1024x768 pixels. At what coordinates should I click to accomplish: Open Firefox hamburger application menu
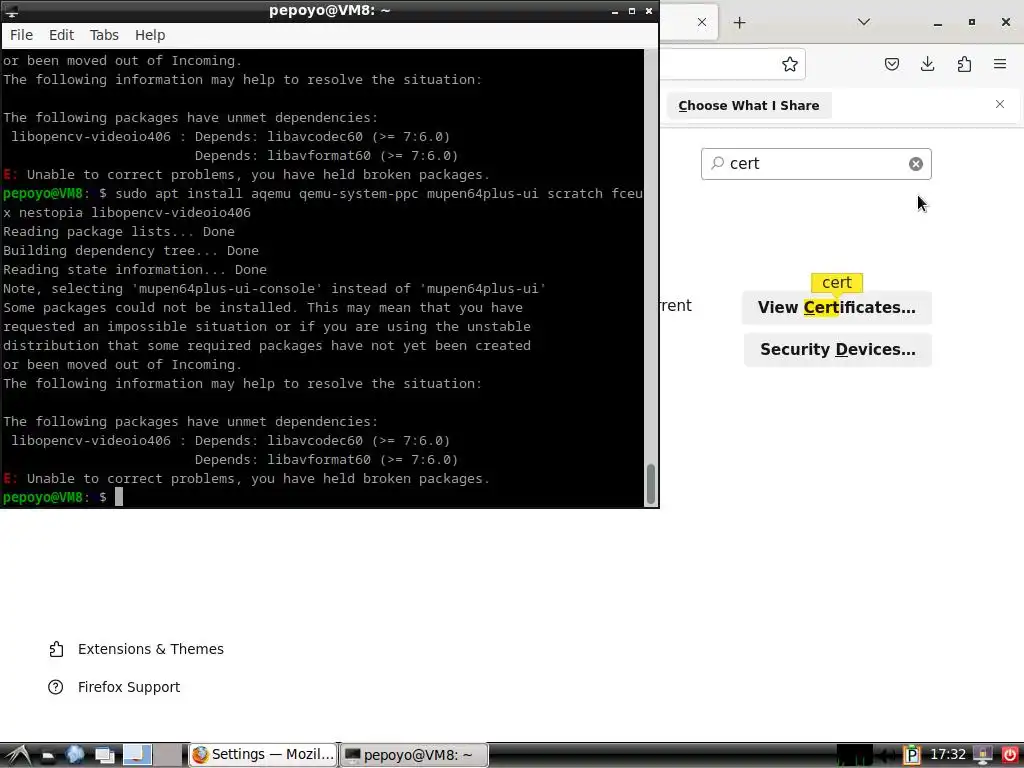point(1000,64)
